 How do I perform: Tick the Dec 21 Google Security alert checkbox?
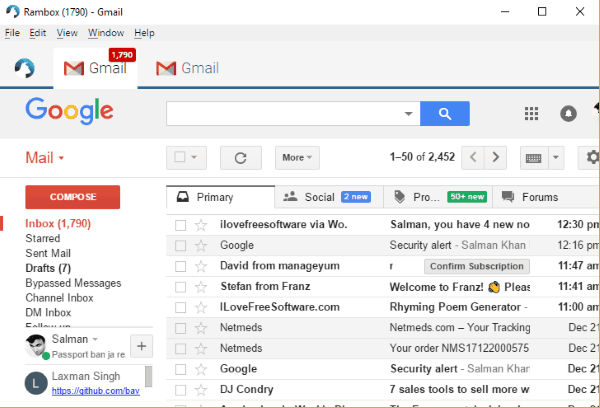point(181,369)
